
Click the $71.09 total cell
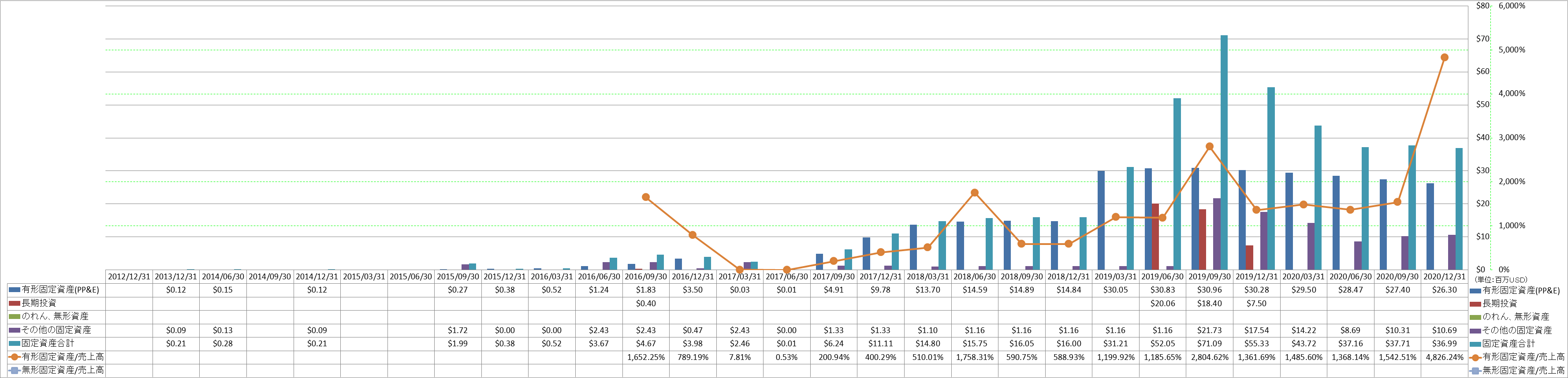pyautogui.click(x=1210, y=343)
